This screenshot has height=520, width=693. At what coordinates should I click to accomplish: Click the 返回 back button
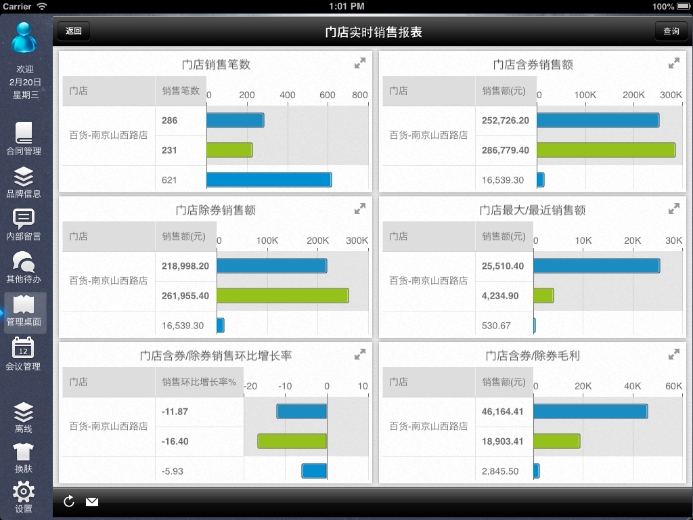pos(73,32)
